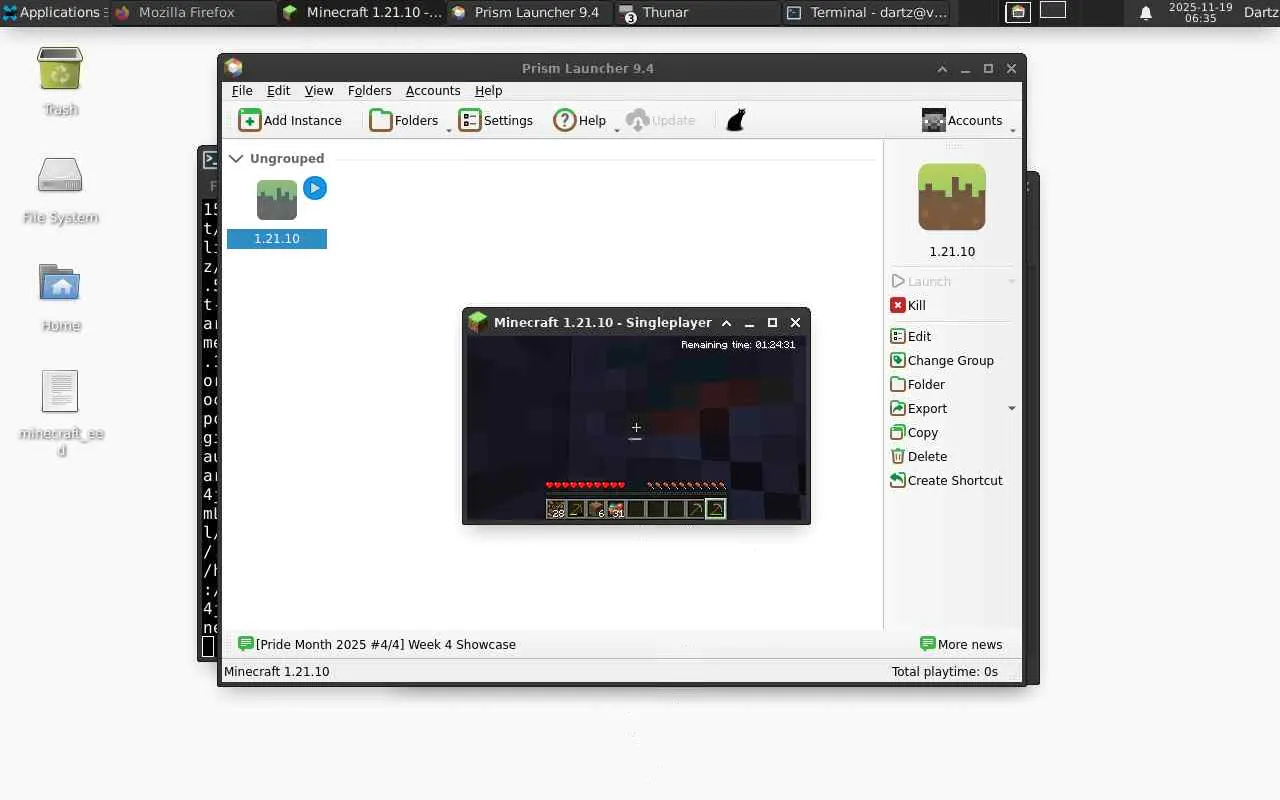Click the Folders toolbar folder icon
Image resolution: width=1280 pixels, height=800 pixels.
coord(380,120)
